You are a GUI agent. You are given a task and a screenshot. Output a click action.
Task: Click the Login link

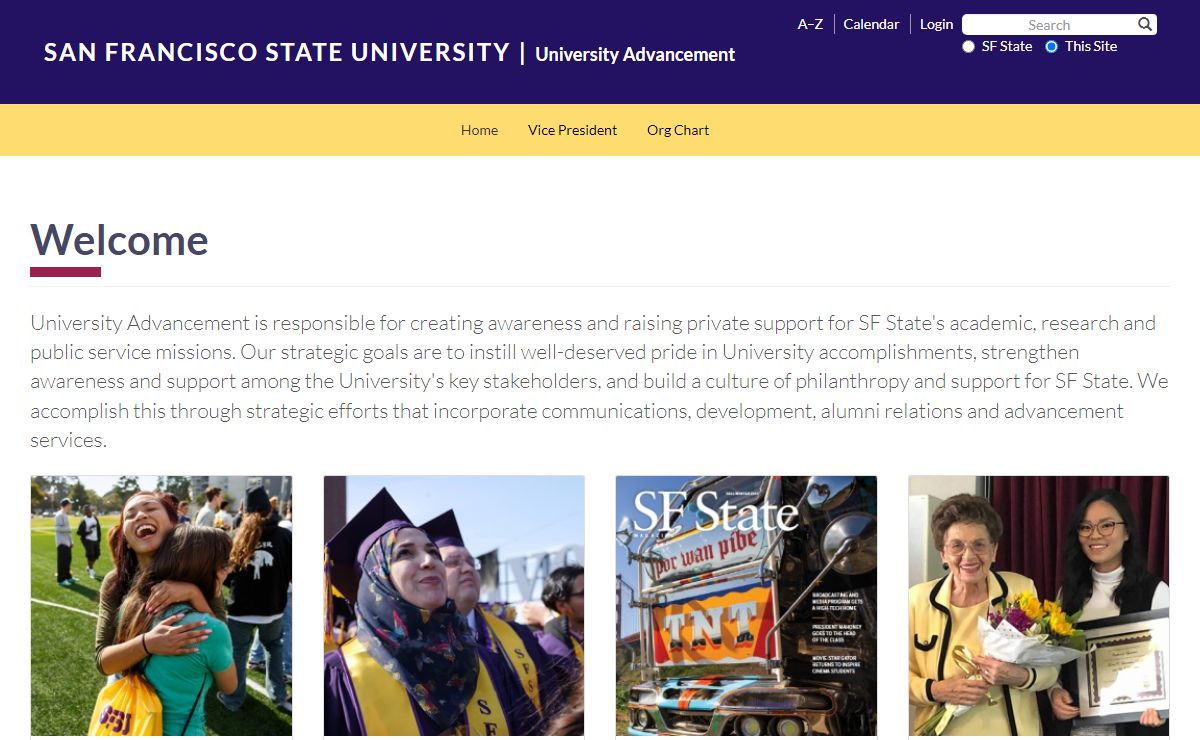936,24
